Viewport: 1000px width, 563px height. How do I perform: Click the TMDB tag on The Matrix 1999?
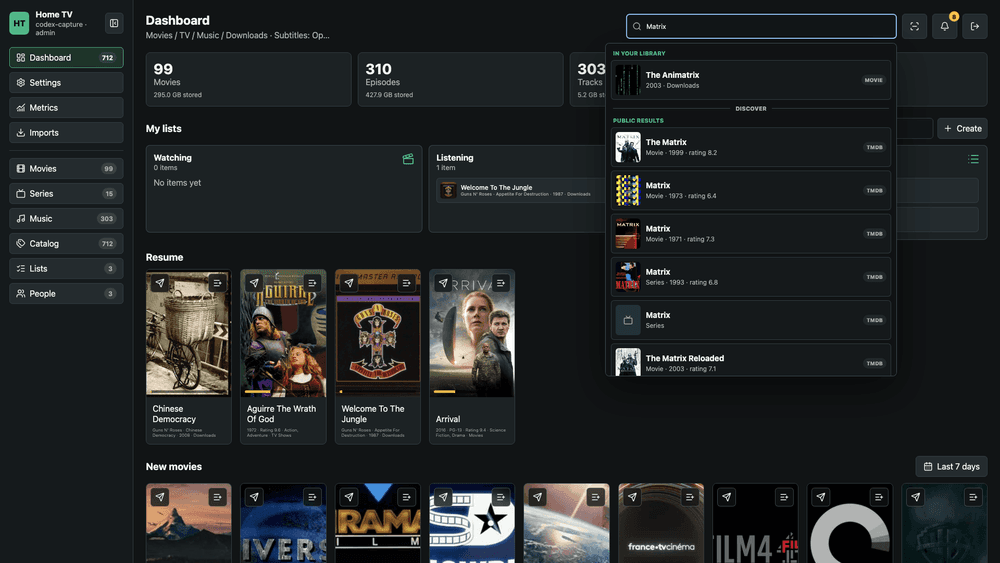[x=874, y=147]
